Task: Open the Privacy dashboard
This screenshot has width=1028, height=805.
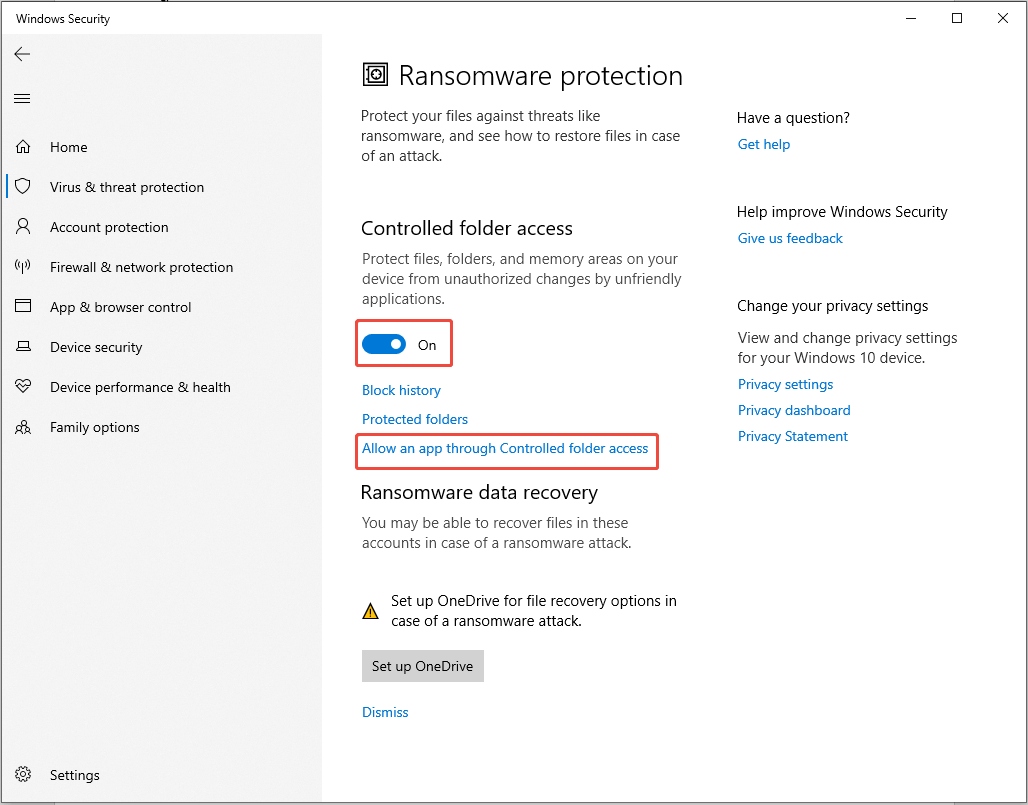Action: coord(794,410)
